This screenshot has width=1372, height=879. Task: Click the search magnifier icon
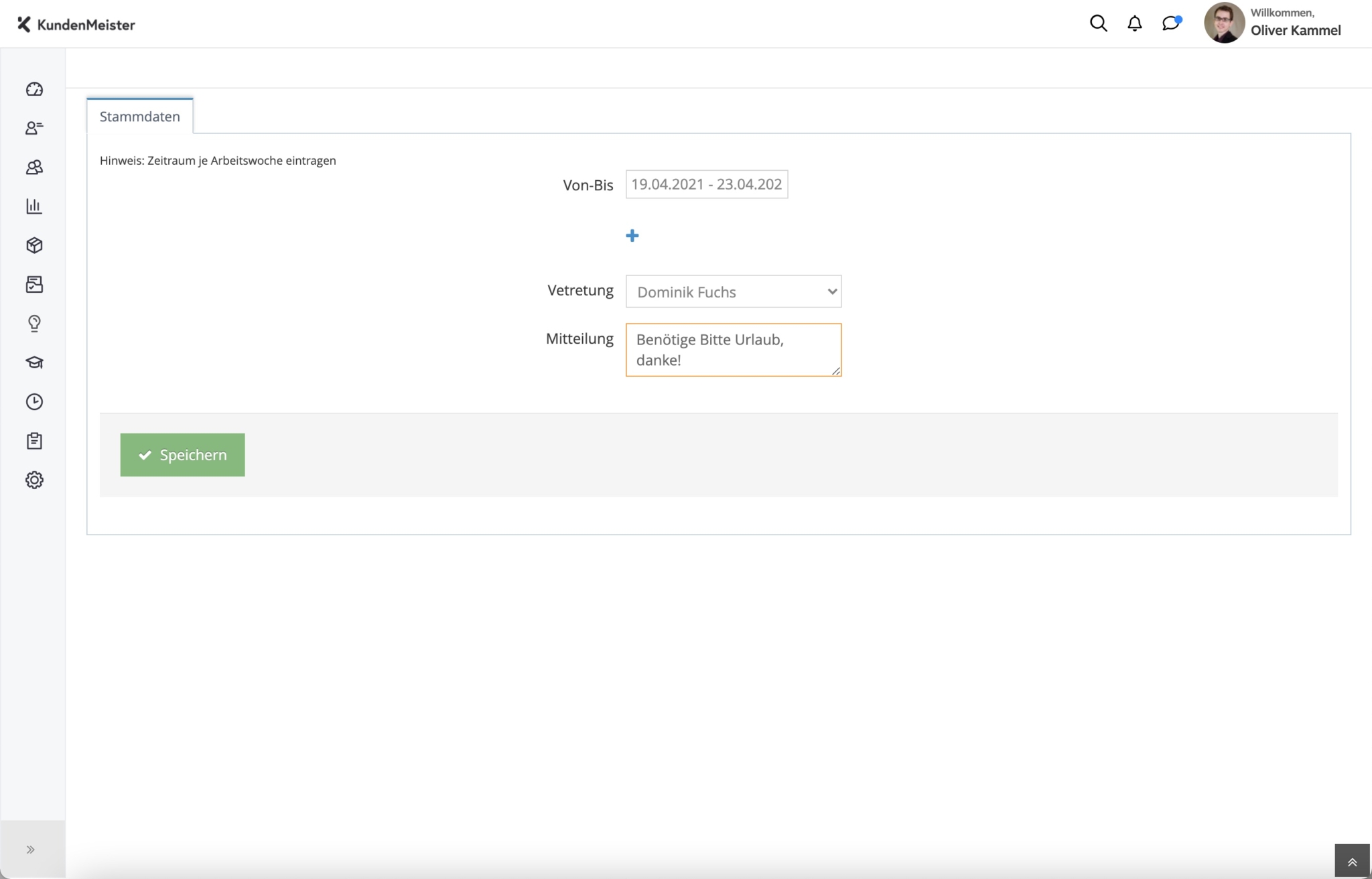point(1098,23)
